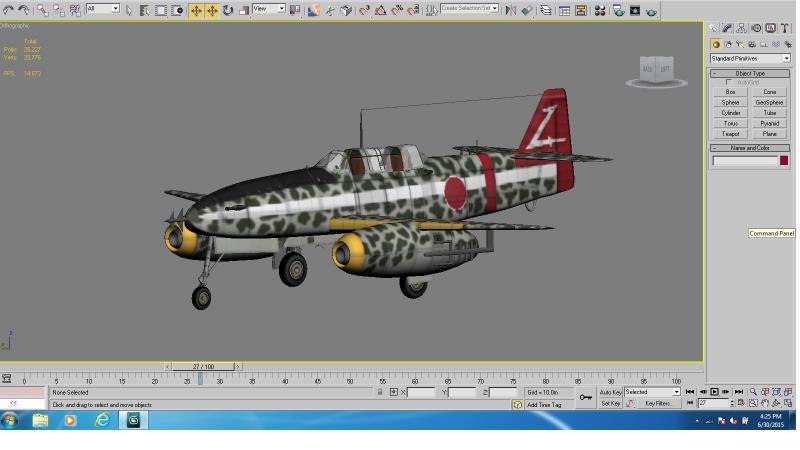Open the Material Editor spheres icon
The height and width of the screenshot is (450, 800).
(x=600, y=10)
